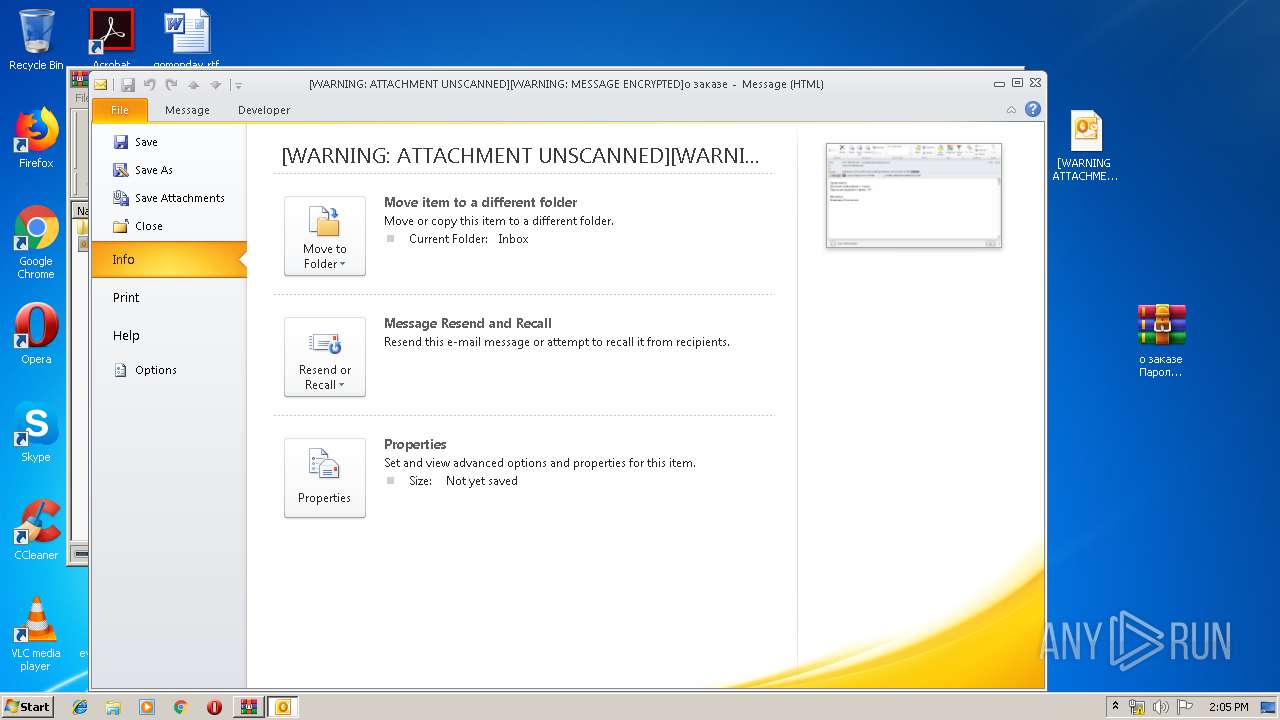Screen dimensions: 1280x720
Task: Select the Acrobat desktop shortcut
Action: [111, 38]
